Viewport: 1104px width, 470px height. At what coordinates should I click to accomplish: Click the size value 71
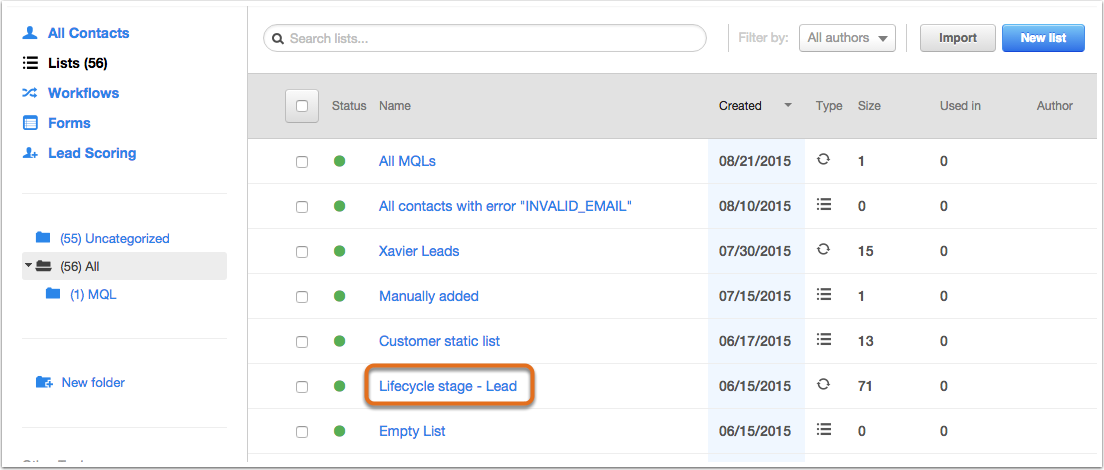pos(865,386)
